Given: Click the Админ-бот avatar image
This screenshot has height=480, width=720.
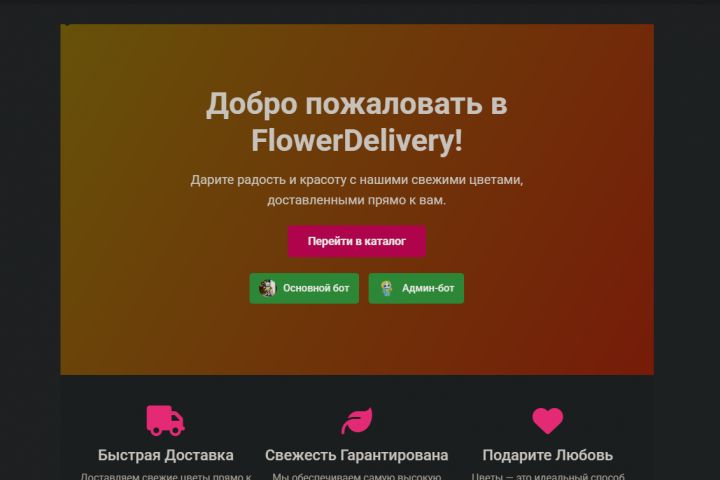Looking at the screenshot, I should tap(387, 288).
